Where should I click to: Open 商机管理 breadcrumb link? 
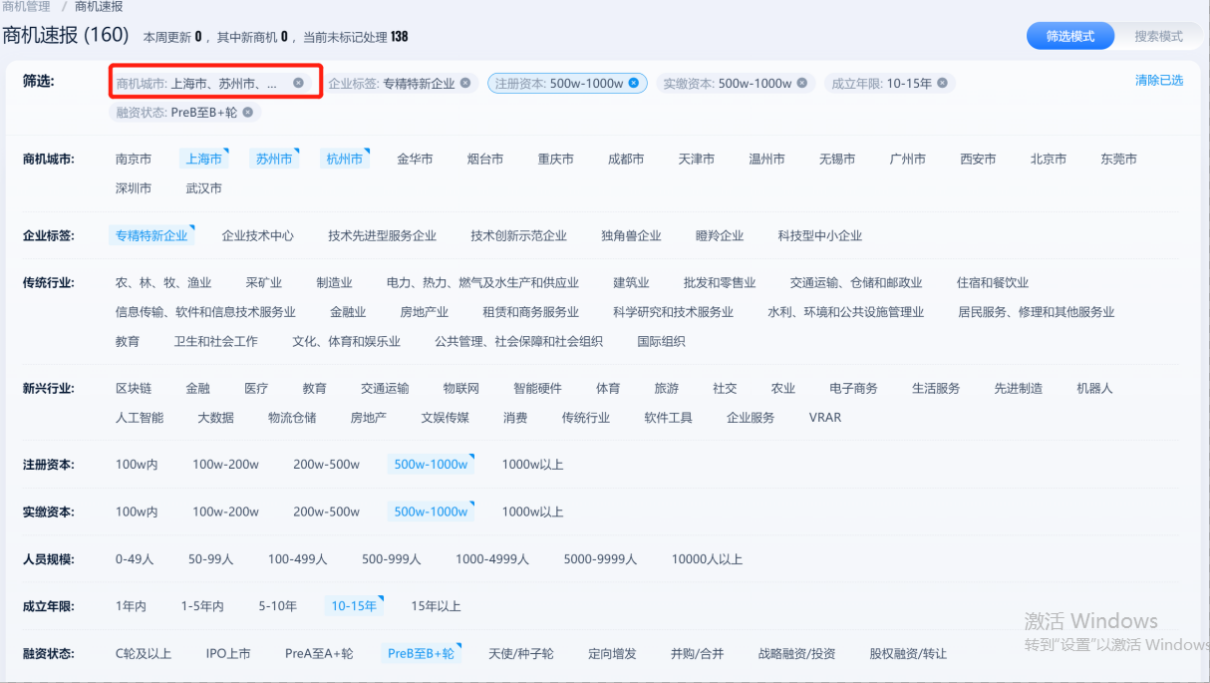click(26, 6)
